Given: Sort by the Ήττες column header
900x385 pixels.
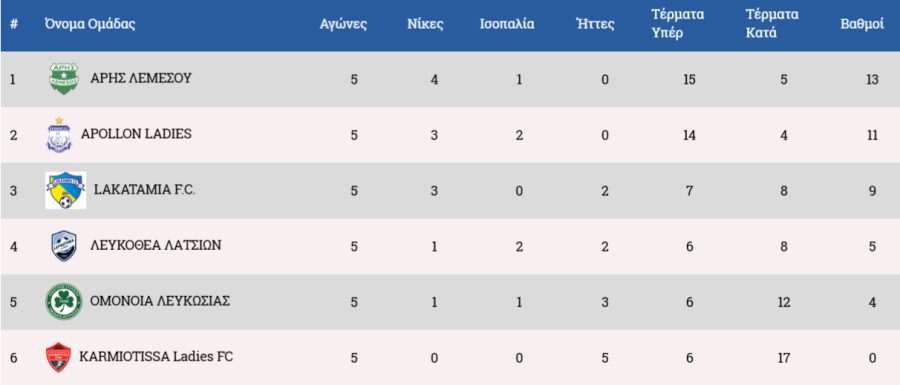Looking at the screenshot, I should 595,25.
